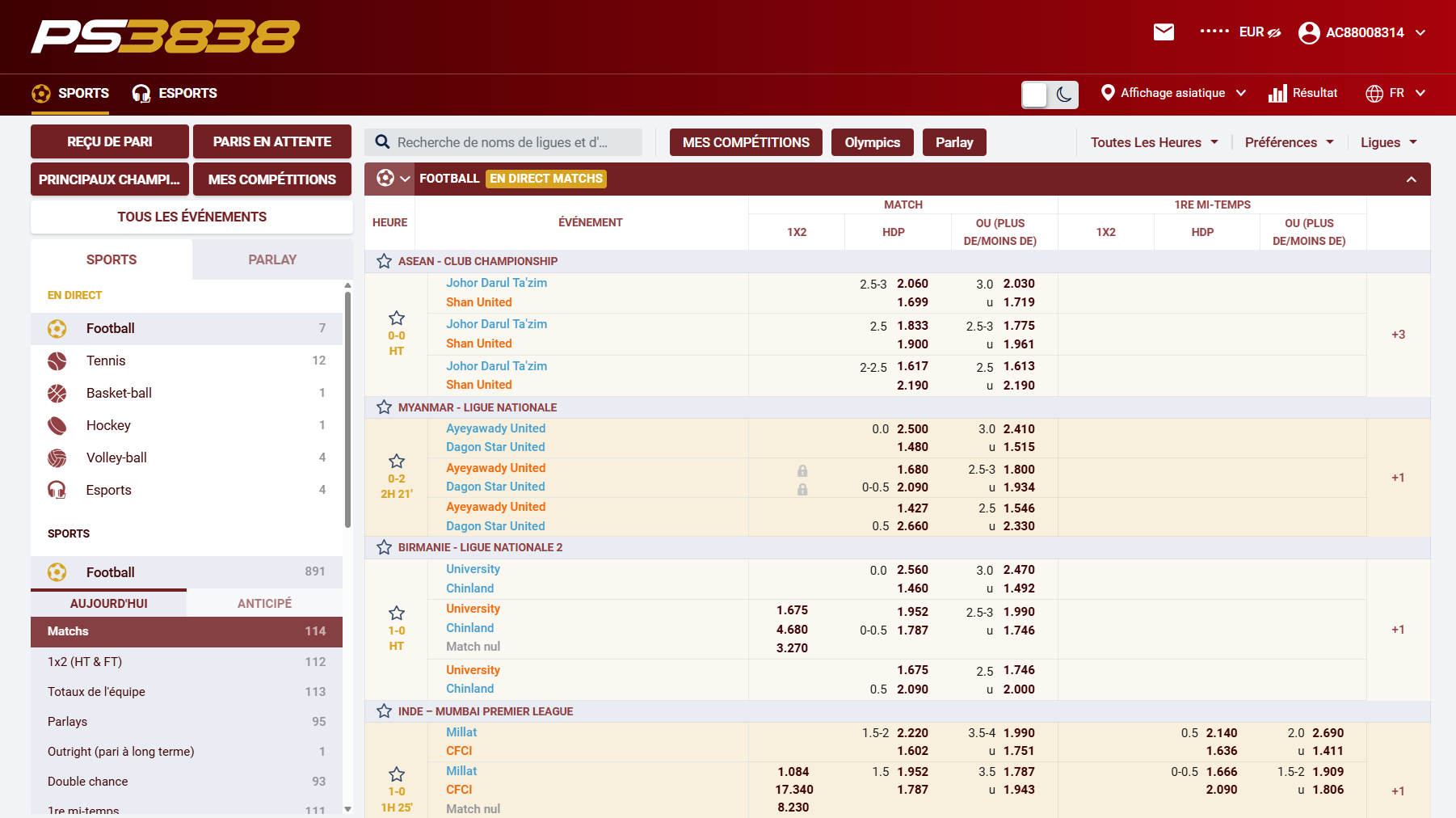Open PARIS EN ATTENTE button
The image size is (1456, 818).
272,141
